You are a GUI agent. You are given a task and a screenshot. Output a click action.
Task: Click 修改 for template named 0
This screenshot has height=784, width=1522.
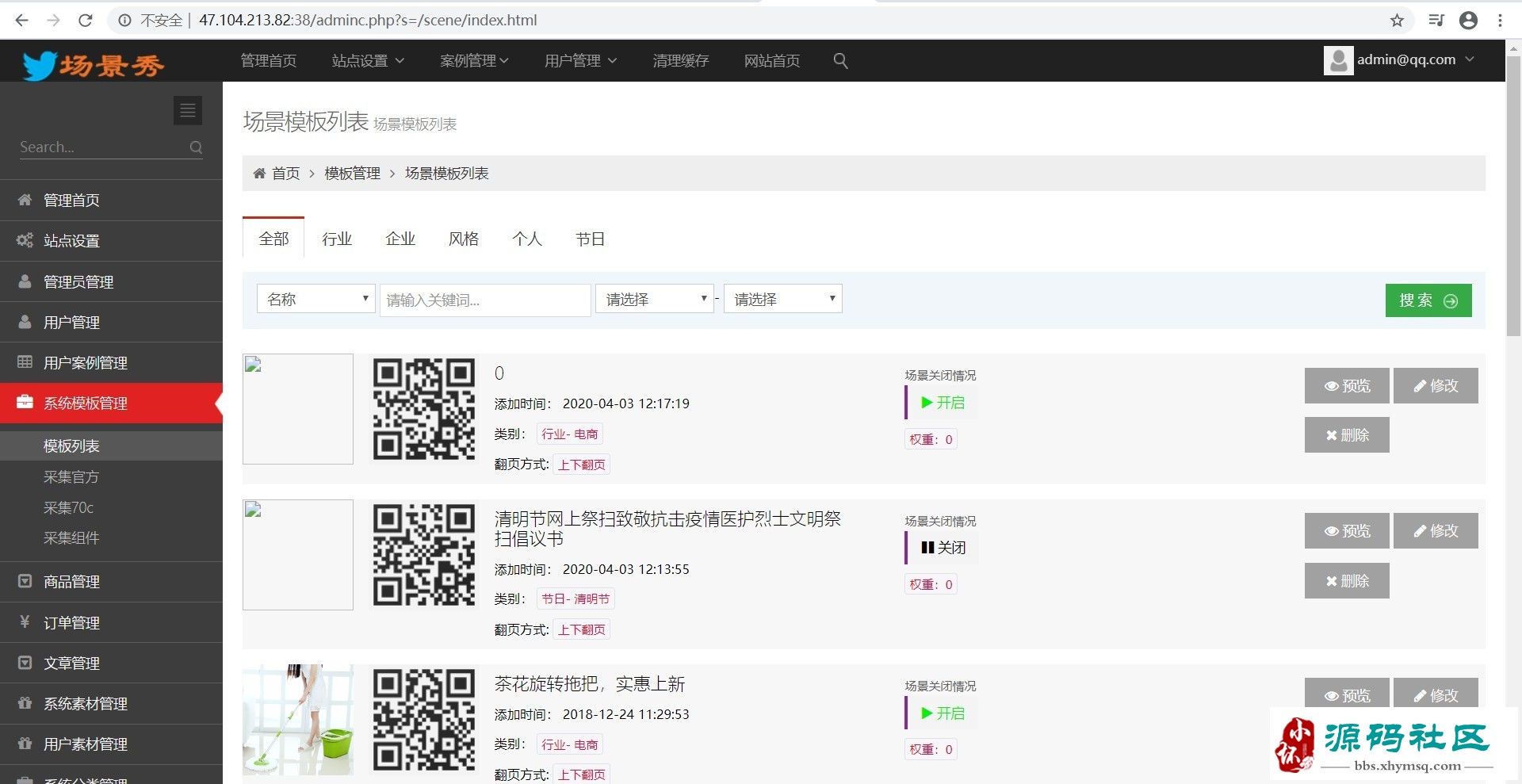pyautogui.click(x=1436, y=385)
